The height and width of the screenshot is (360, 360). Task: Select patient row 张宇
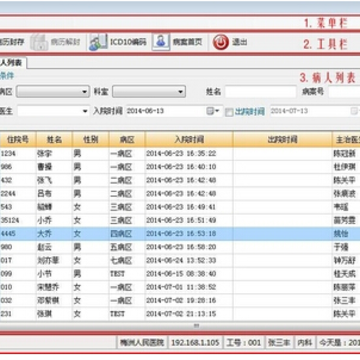point(180,154)
